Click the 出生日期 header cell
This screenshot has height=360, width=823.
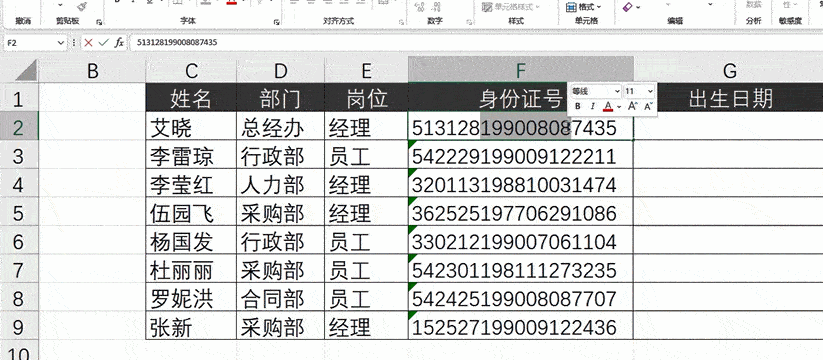729,98
